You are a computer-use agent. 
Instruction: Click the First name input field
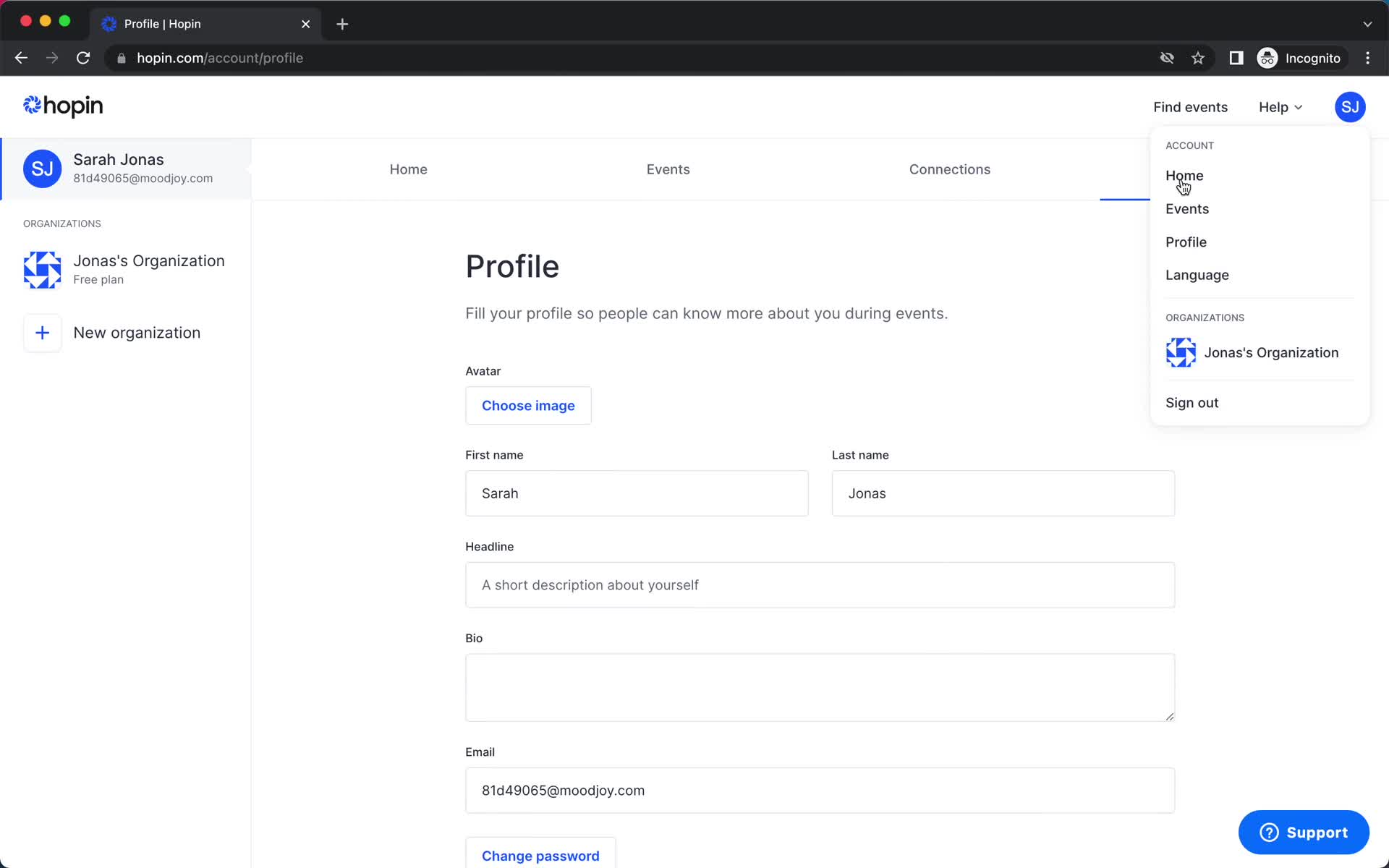coord(636,493)
